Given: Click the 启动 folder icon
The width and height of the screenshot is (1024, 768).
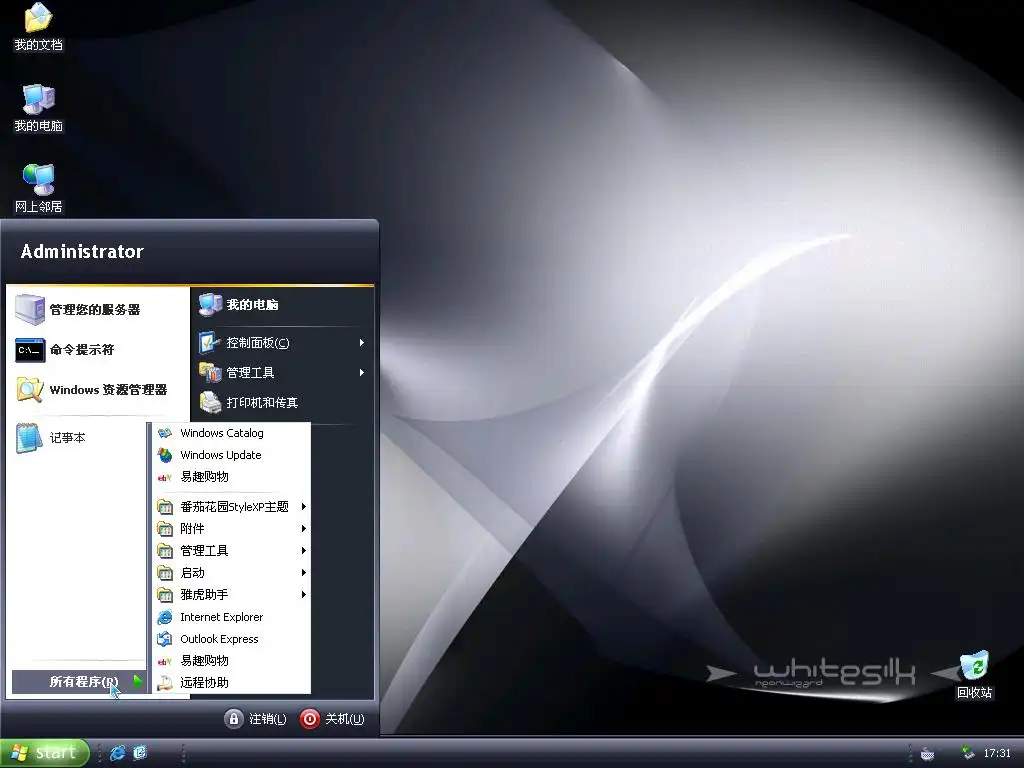Looking at the screenshot, I should 165,573.
